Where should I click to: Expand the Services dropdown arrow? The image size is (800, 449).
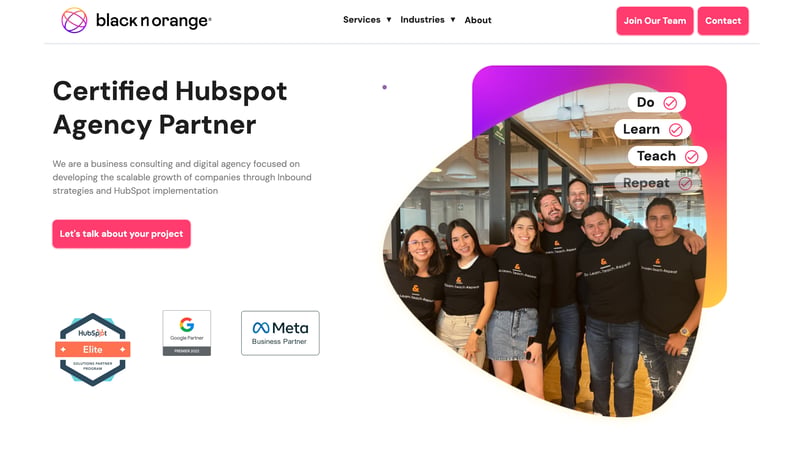click(x=389, y=20)
